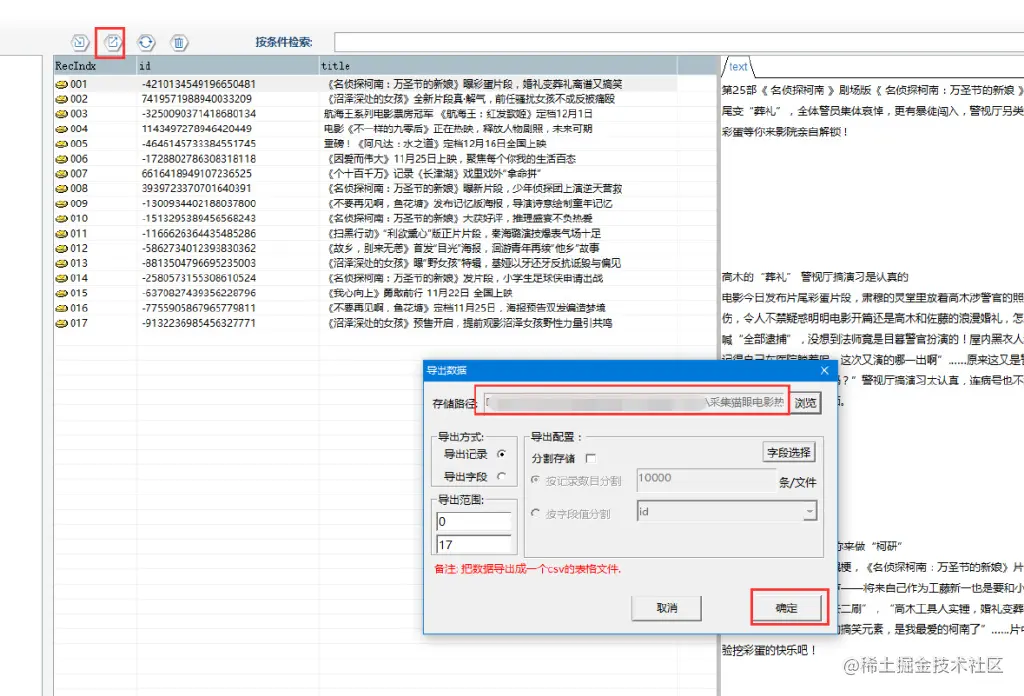The height and width of the screenshot is (696, 1024).
Task: Select the record icon for row 003
Action: (x=61, y=114)
